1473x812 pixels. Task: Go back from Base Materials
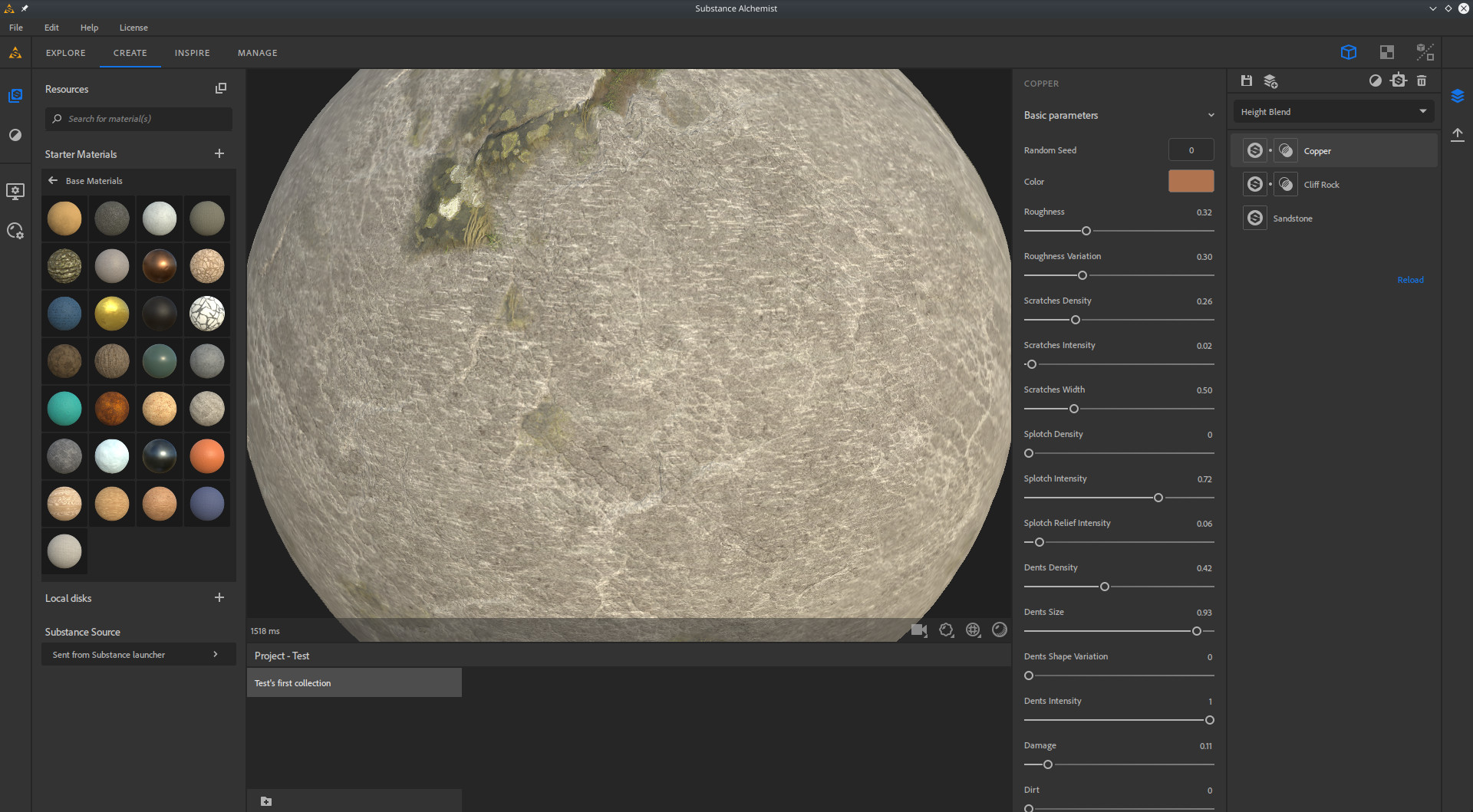[x=53, y=180]
